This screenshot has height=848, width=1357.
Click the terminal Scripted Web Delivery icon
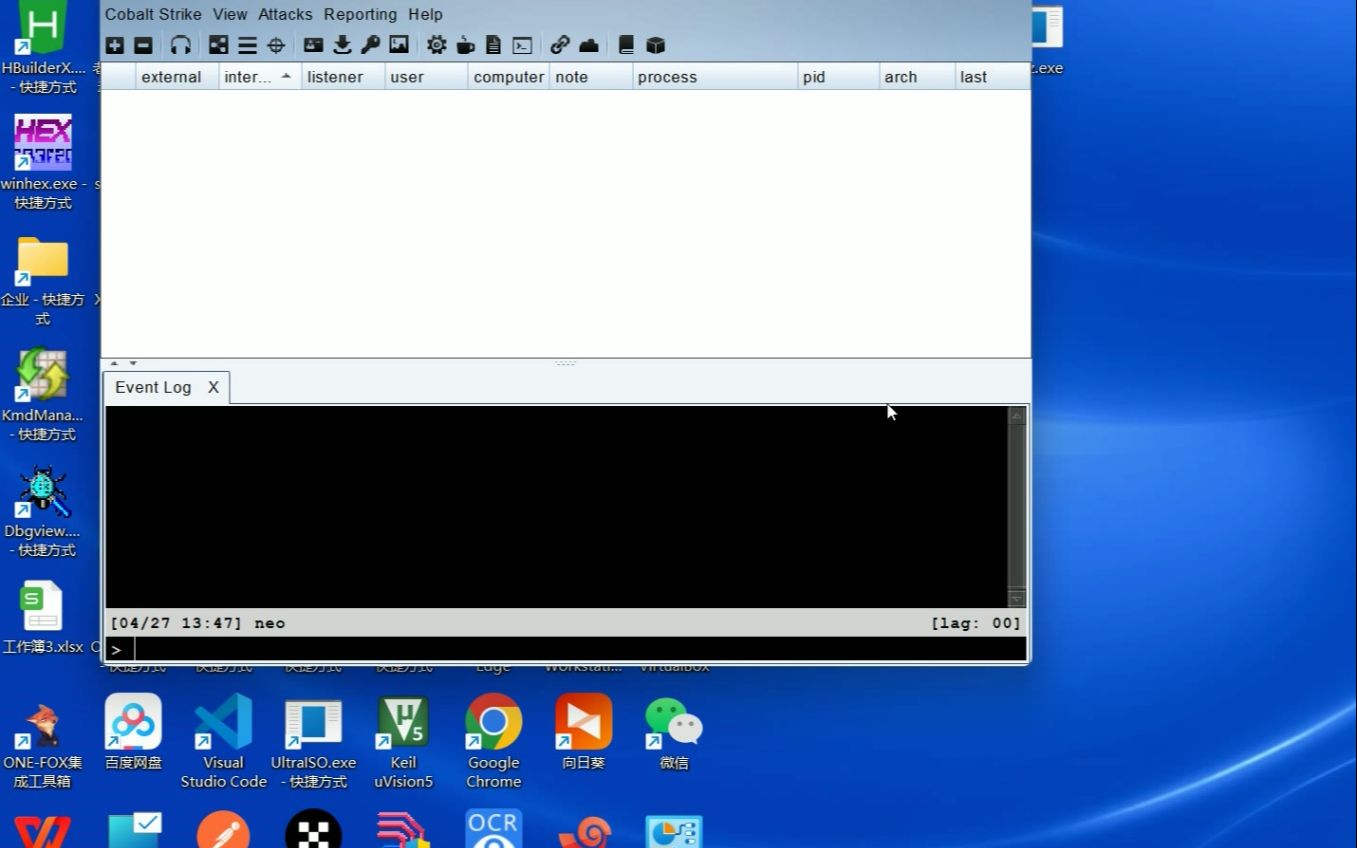point(522,45)
